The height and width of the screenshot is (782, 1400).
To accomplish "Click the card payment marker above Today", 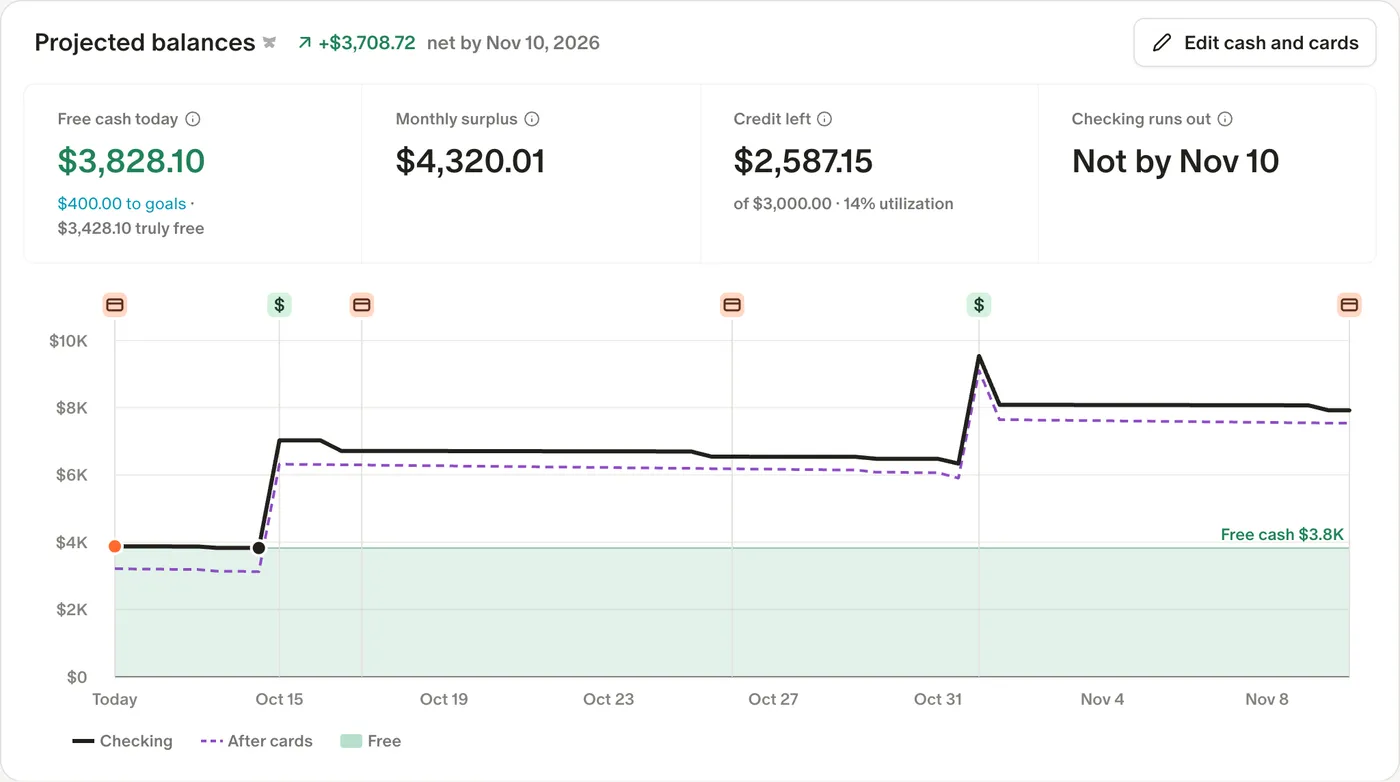I will [x=115, y=305].
